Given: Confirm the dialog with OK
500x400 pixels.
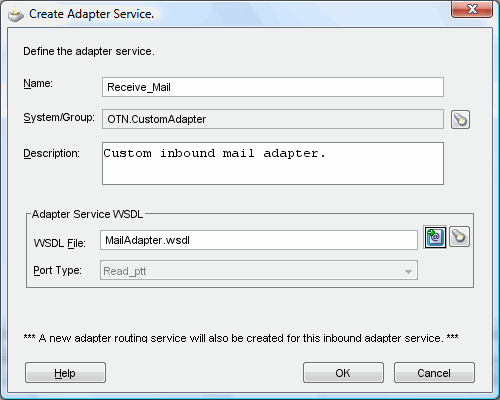Looking at the screenshot, I should pyautogui.click(x=343, y=373).
